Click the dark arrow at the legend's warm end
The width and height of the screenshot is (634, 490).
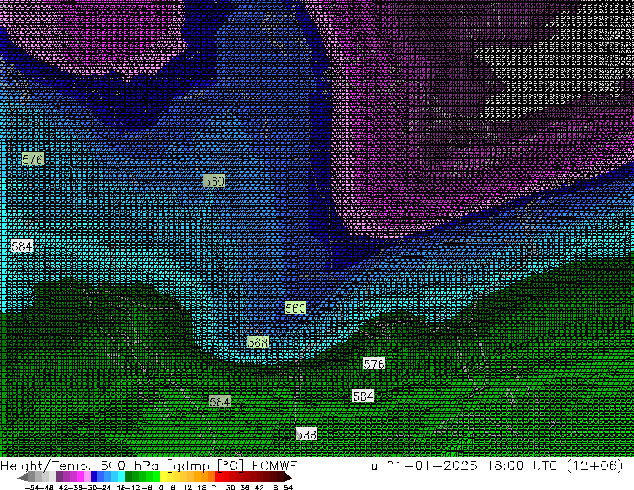point(288,477)
